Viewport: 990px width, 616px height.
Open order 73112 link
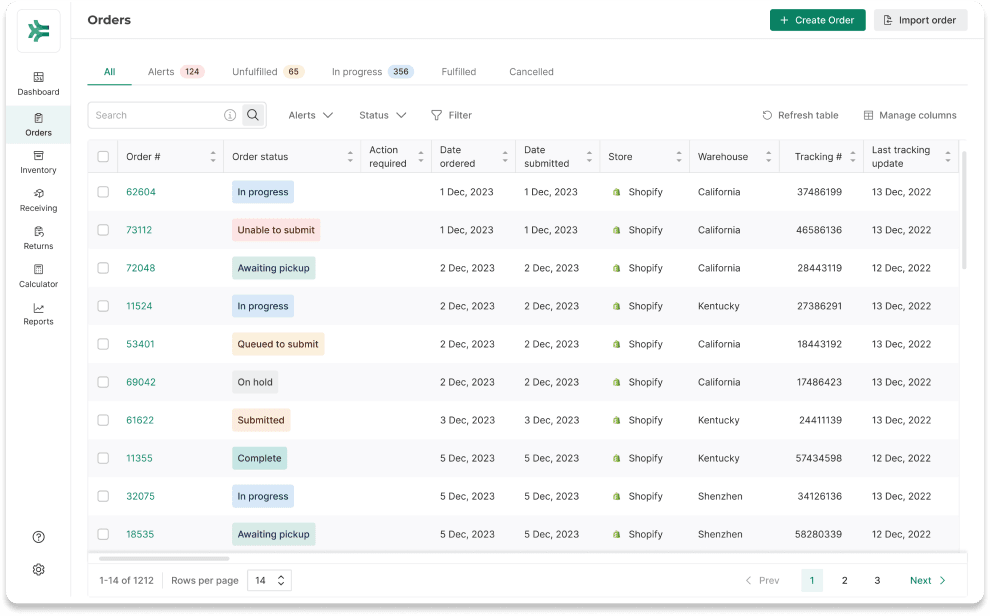pyautogui.click(x=139, y=230)
